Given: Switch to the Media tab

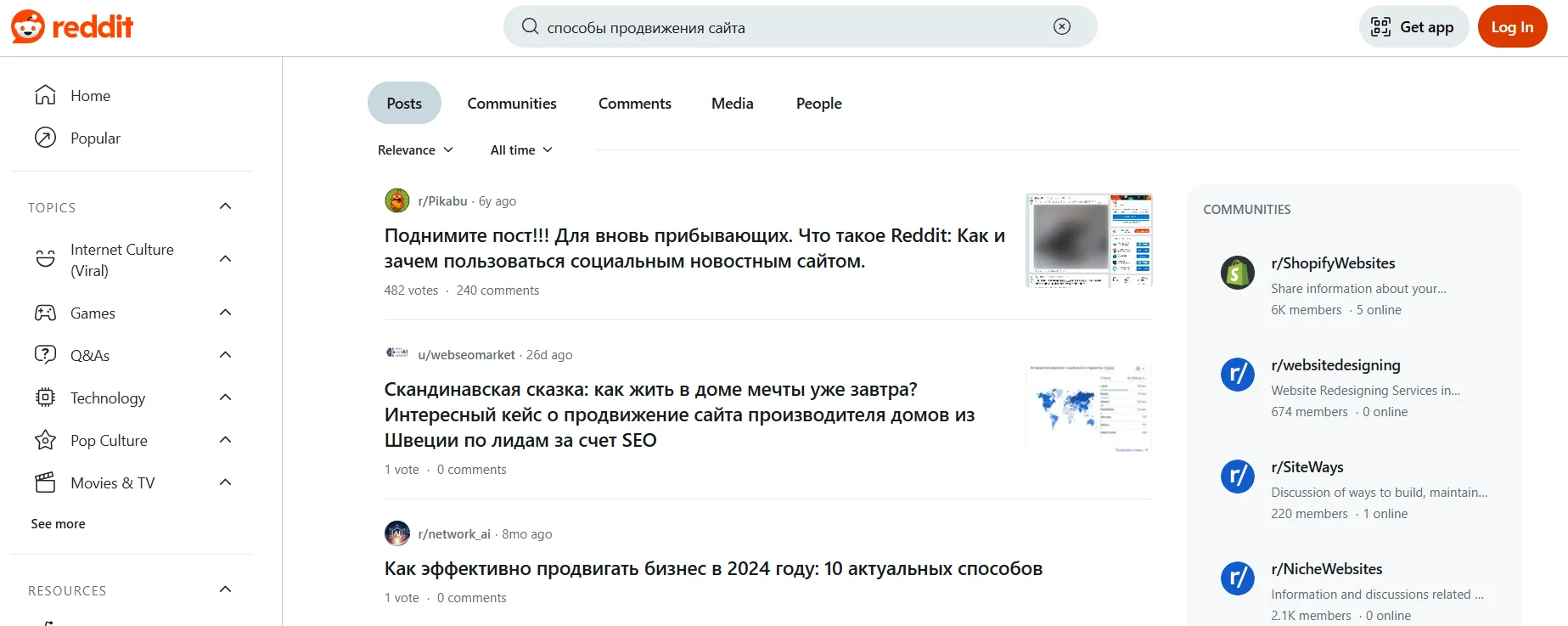Looking at the screenshot, I should point(733,103).
